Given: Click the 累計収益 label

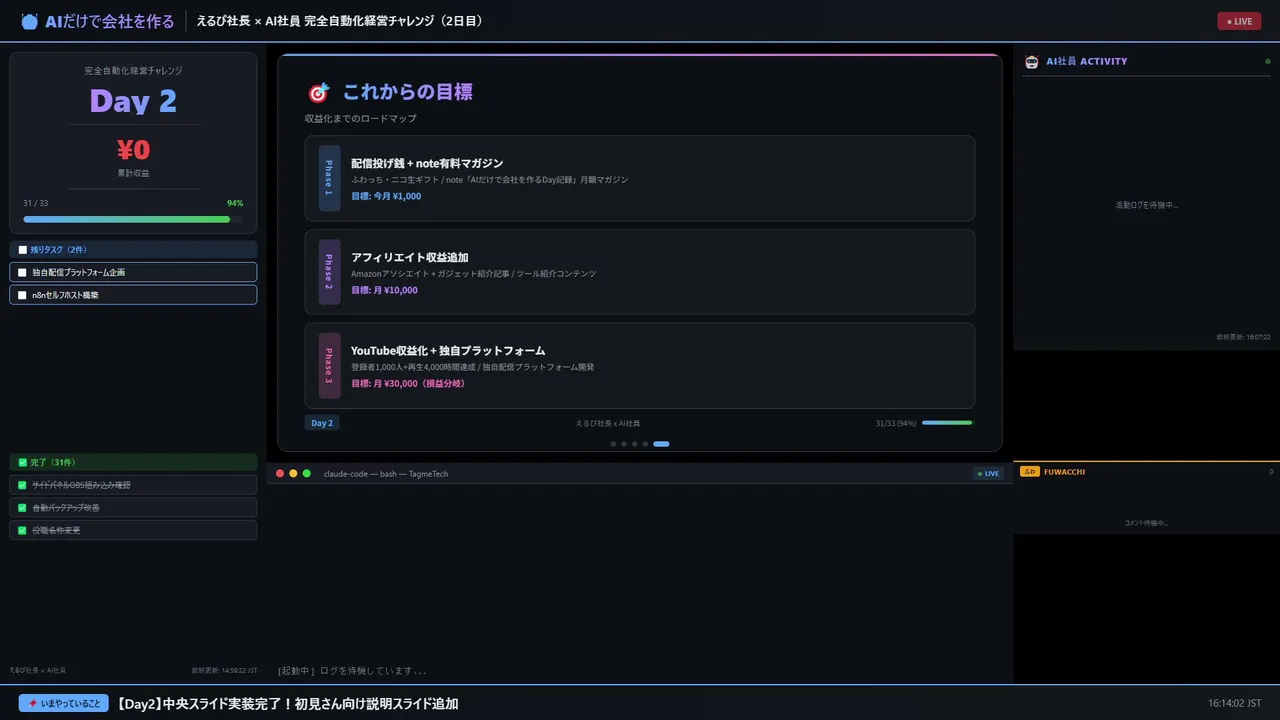Looking at the screenshot, I should coord(133,173).
